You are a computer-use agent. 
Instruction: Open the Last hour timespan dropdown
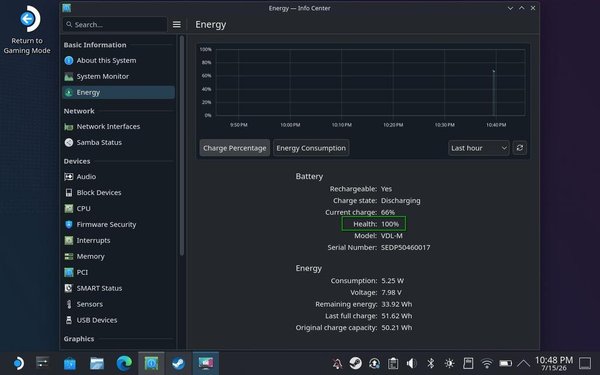click(479, 148)
